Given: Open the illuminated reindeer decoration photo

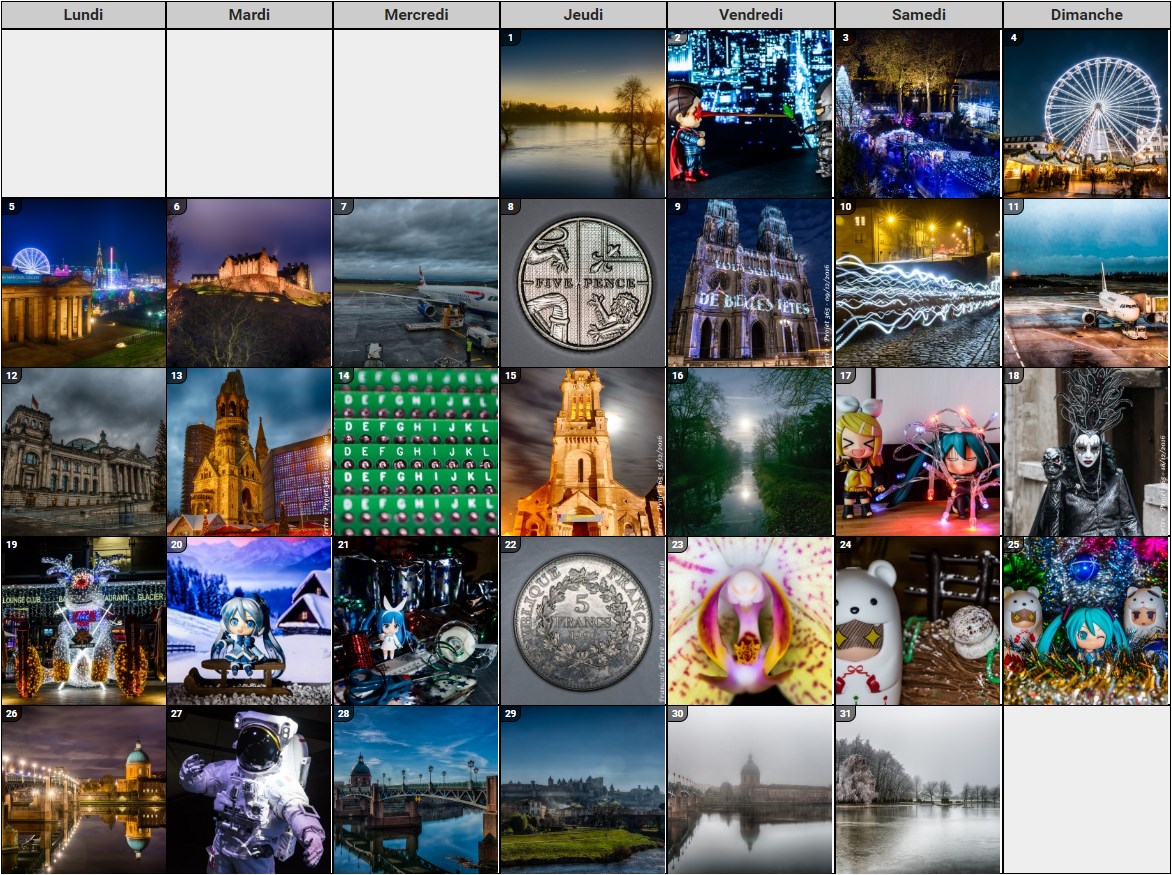Looking at the screenshot, I should coord(83,622).
